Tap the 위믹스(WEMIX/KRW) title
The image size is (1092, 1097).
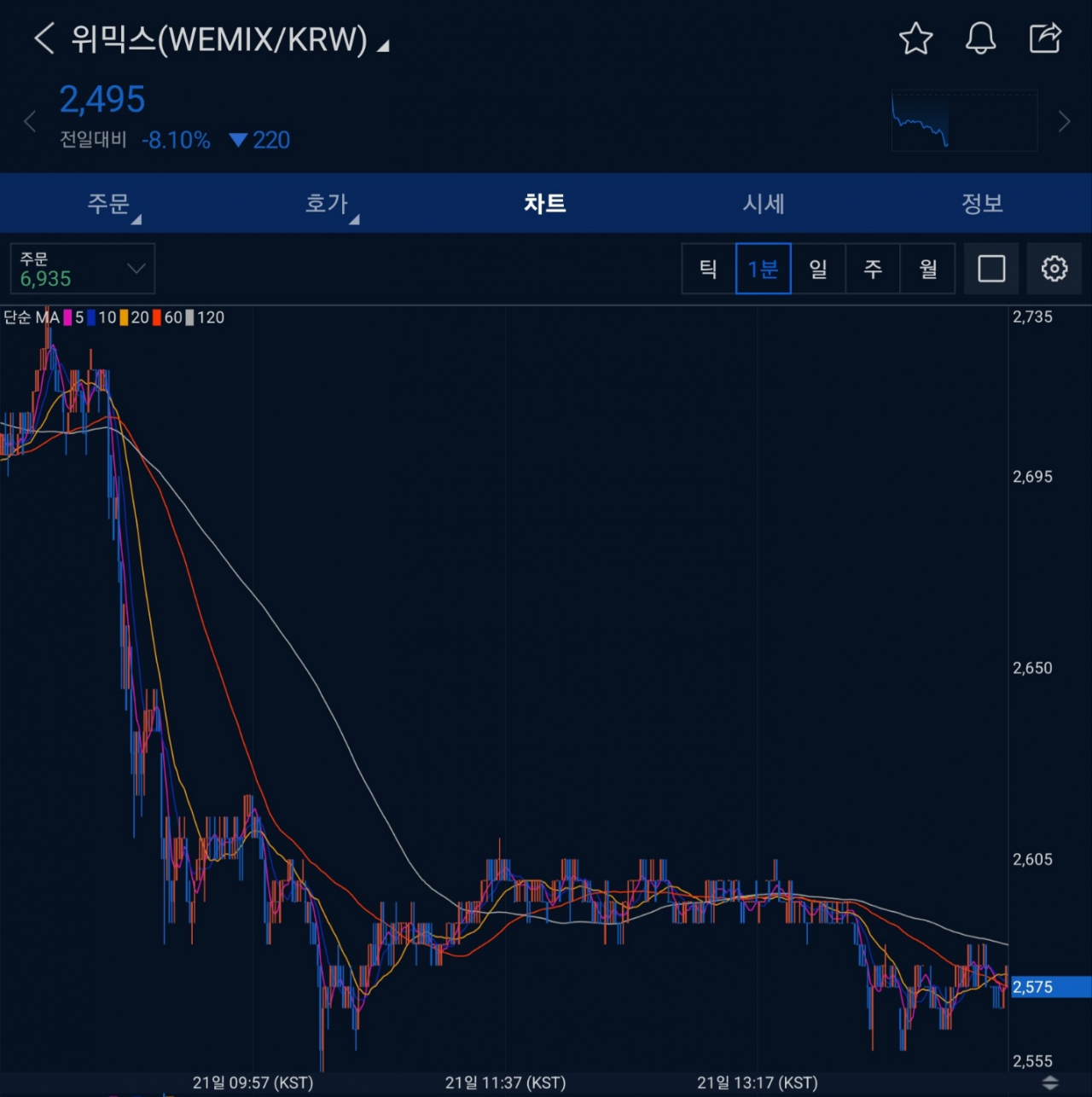coord(219,39)
